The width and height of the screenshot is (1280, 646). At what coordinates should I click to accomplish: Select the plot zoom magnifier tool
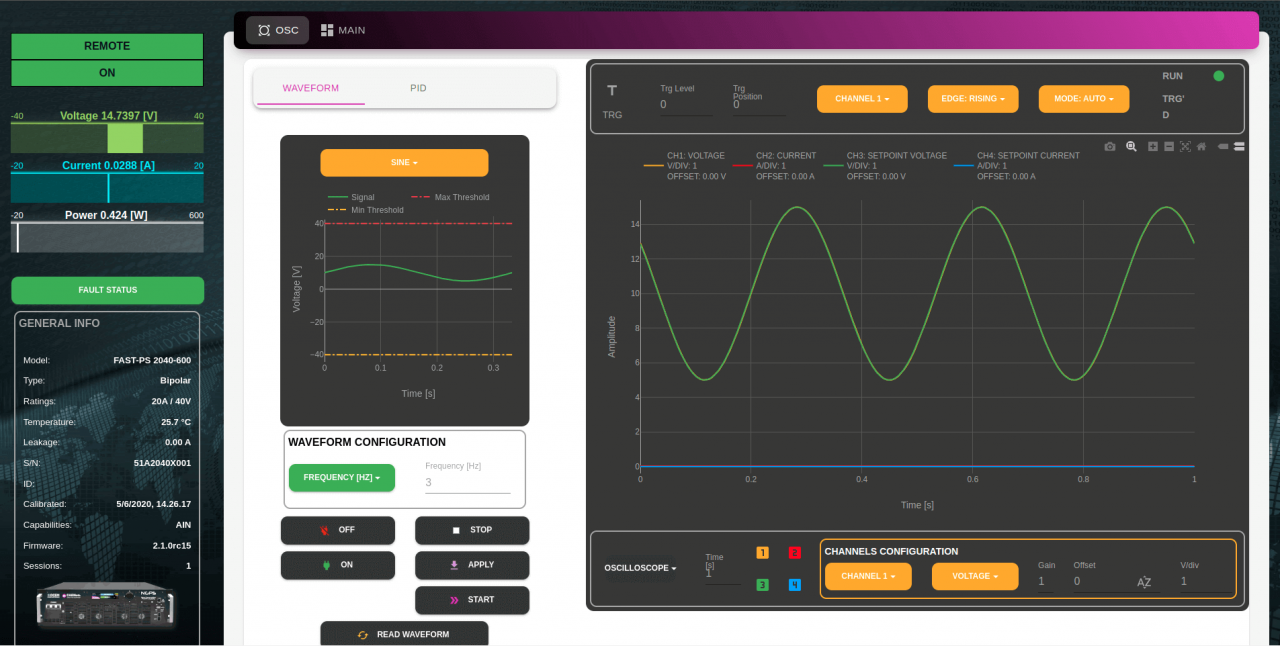pos(1131,146)
